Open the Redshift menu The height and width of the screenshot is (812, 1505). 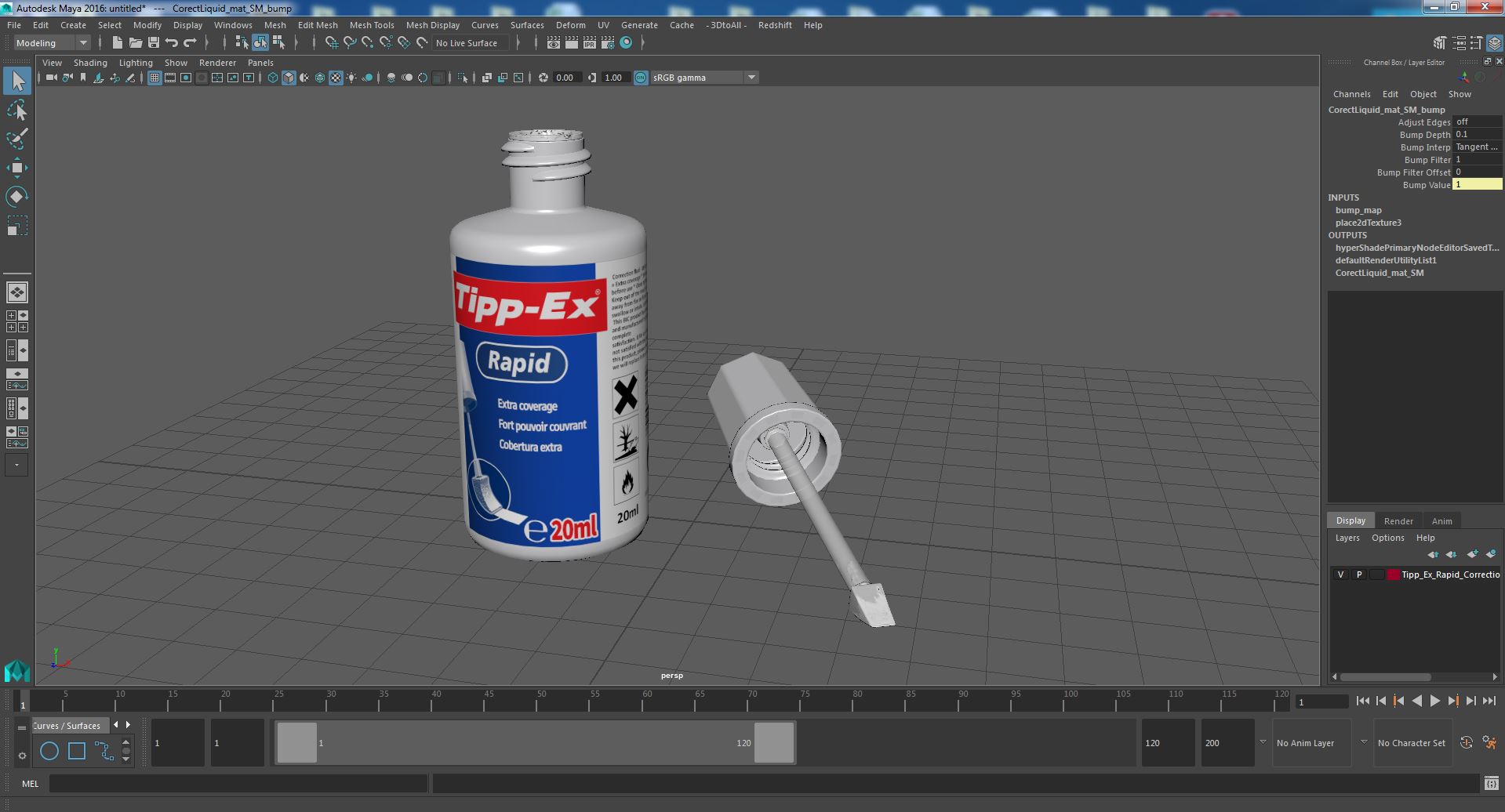pos(775,25)
